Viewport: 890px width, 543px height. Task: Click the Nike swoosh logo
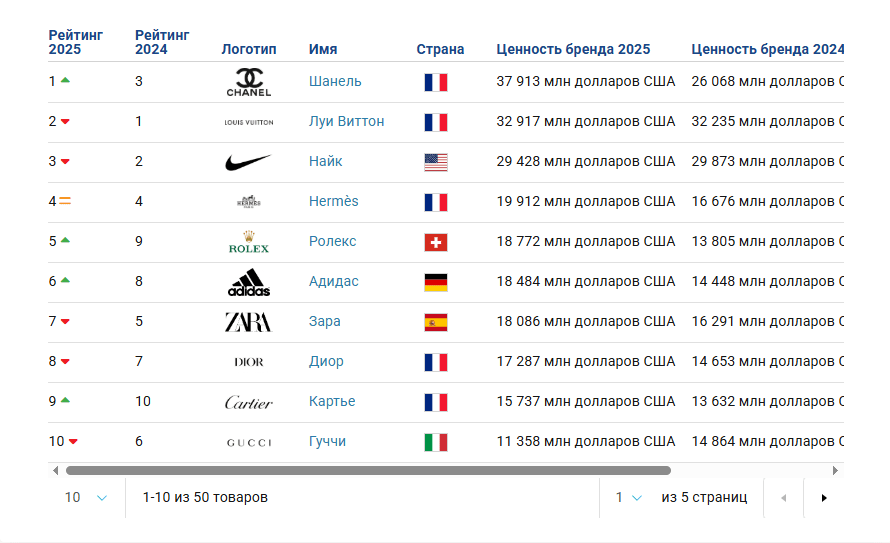point(248,162)
